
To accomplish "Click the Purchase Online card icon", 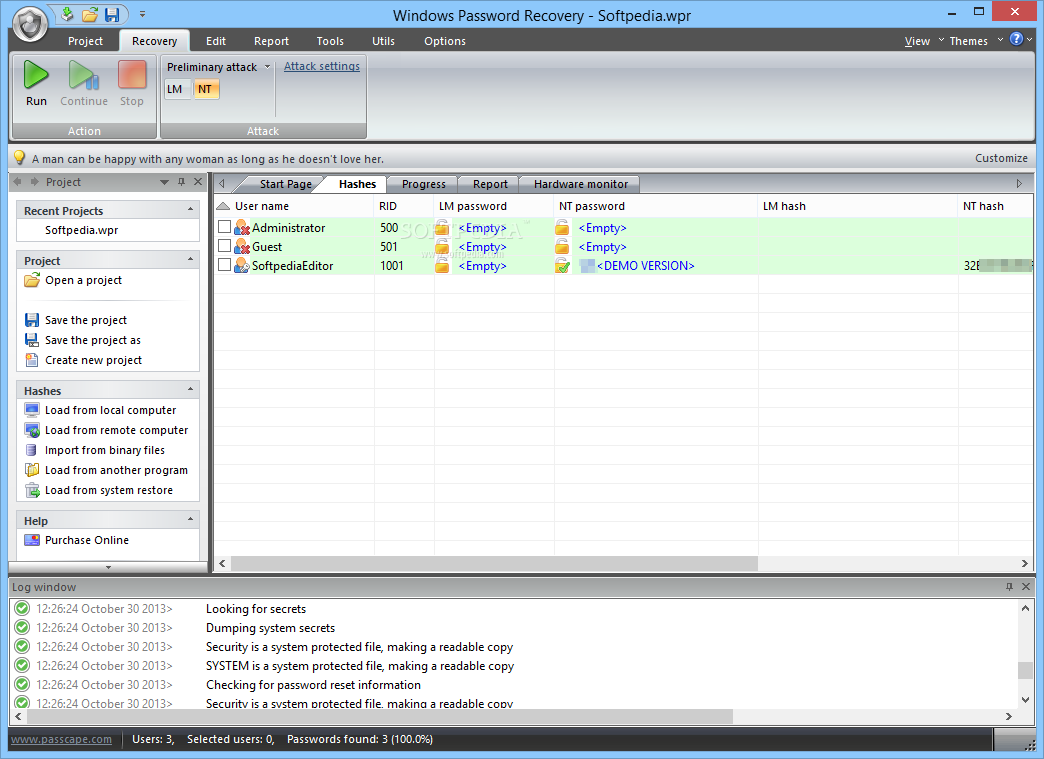I will (31, 540).
